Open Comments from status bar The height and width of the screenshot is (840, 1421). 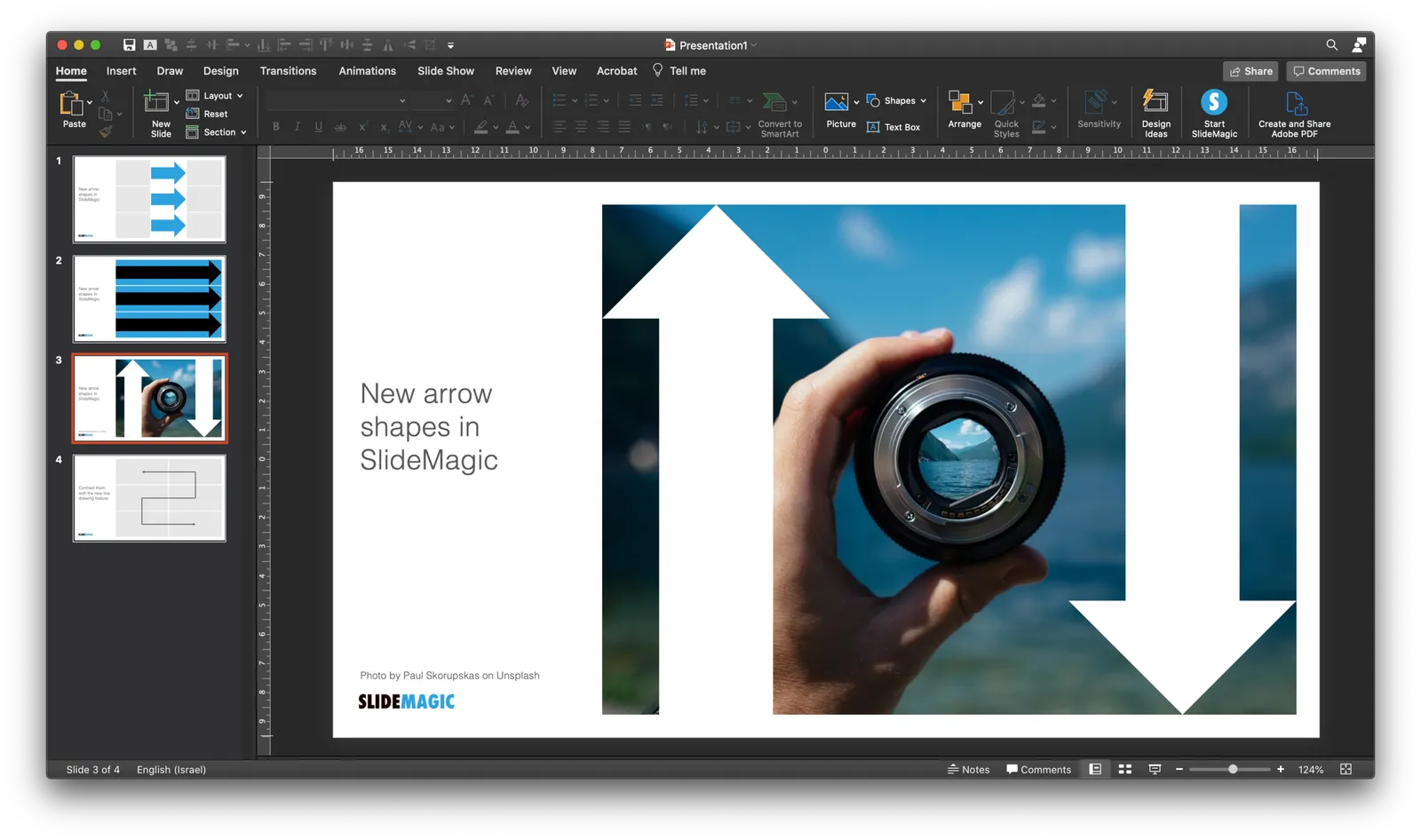(1038, 769)
